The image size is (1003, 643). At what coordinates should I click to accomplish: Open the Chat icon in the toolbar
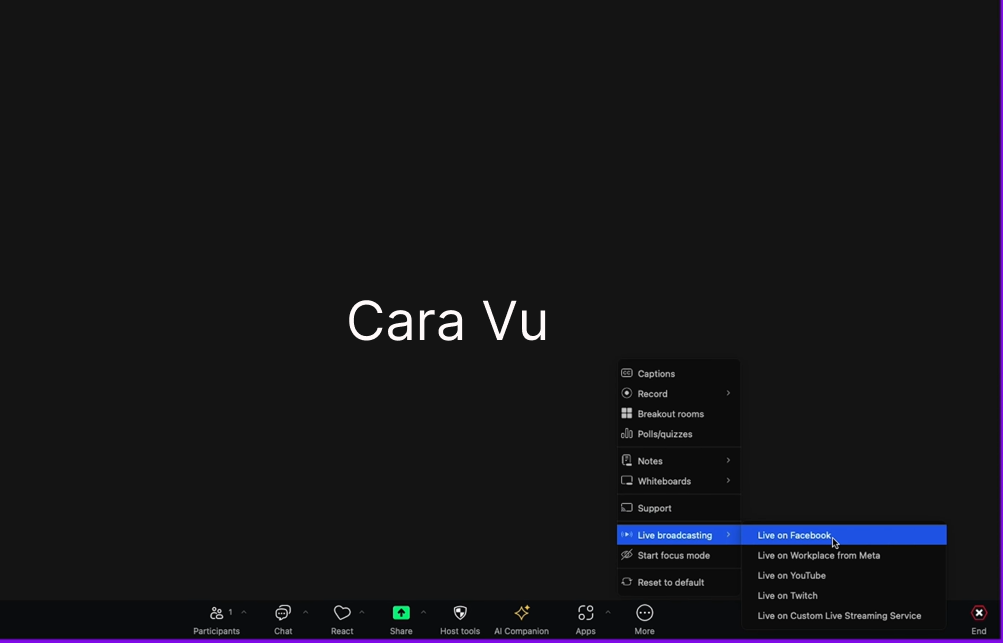(283, 612)
